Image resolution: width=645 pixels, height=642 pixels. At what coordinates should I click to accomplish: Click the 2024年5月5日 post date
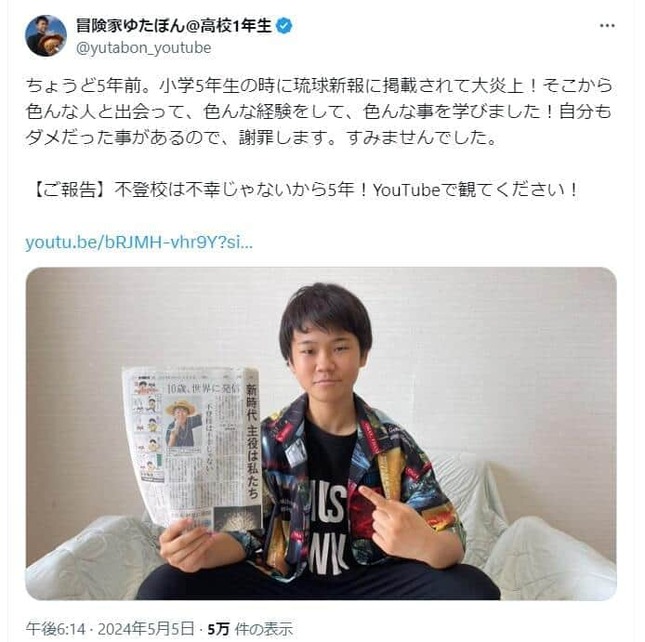[x=146, y=629]
